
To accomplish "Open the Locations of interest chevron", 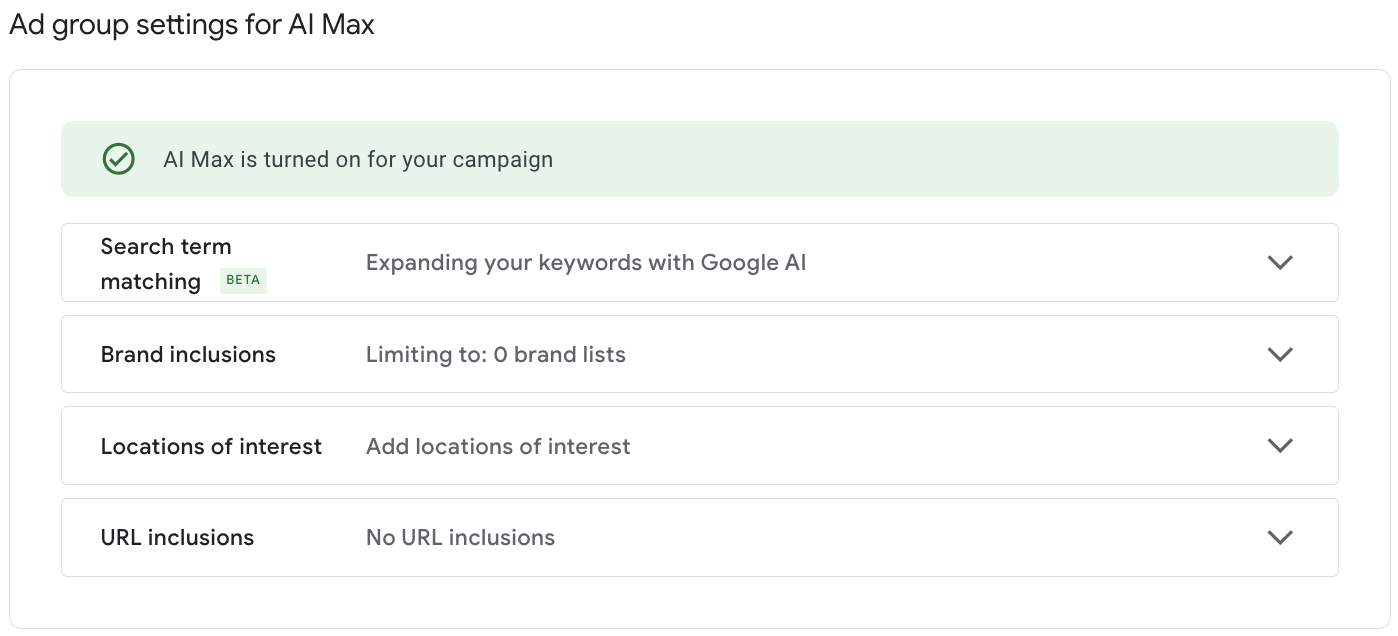I will (x=1280, y=446).
